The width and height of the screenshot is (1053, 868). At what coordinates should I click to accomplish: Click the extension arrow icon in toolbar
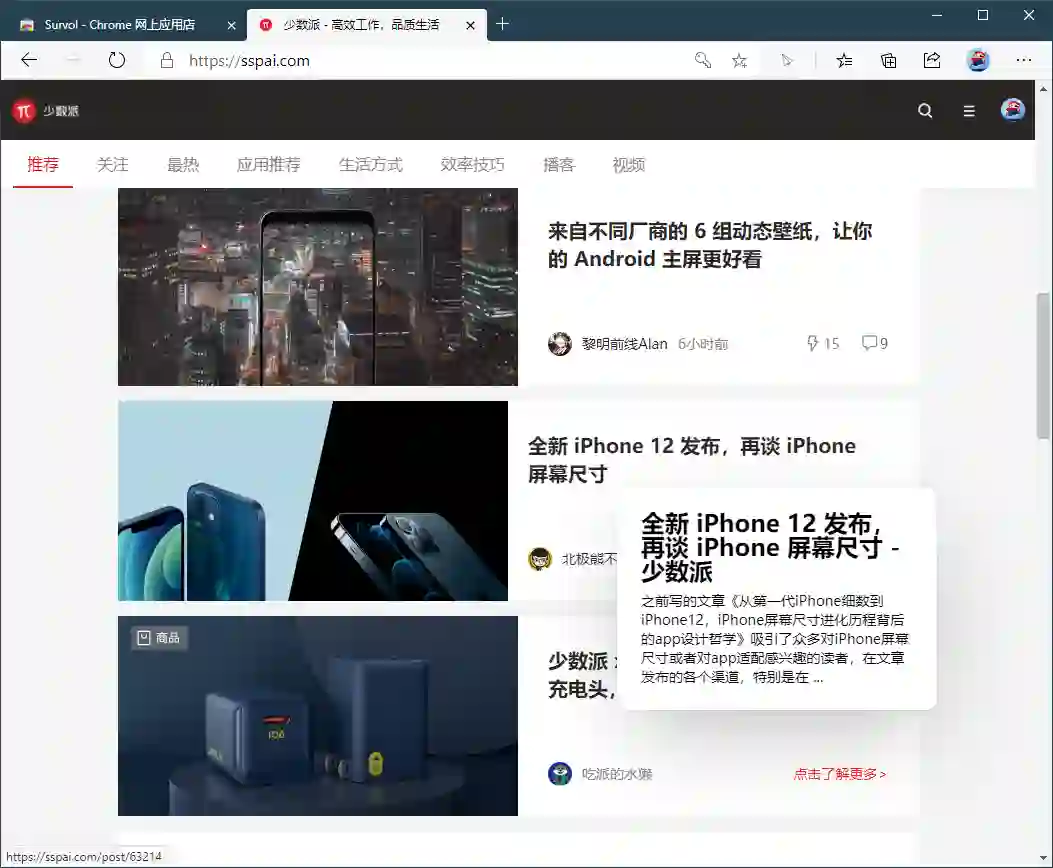pyautogui.click(x=787, y=61)
